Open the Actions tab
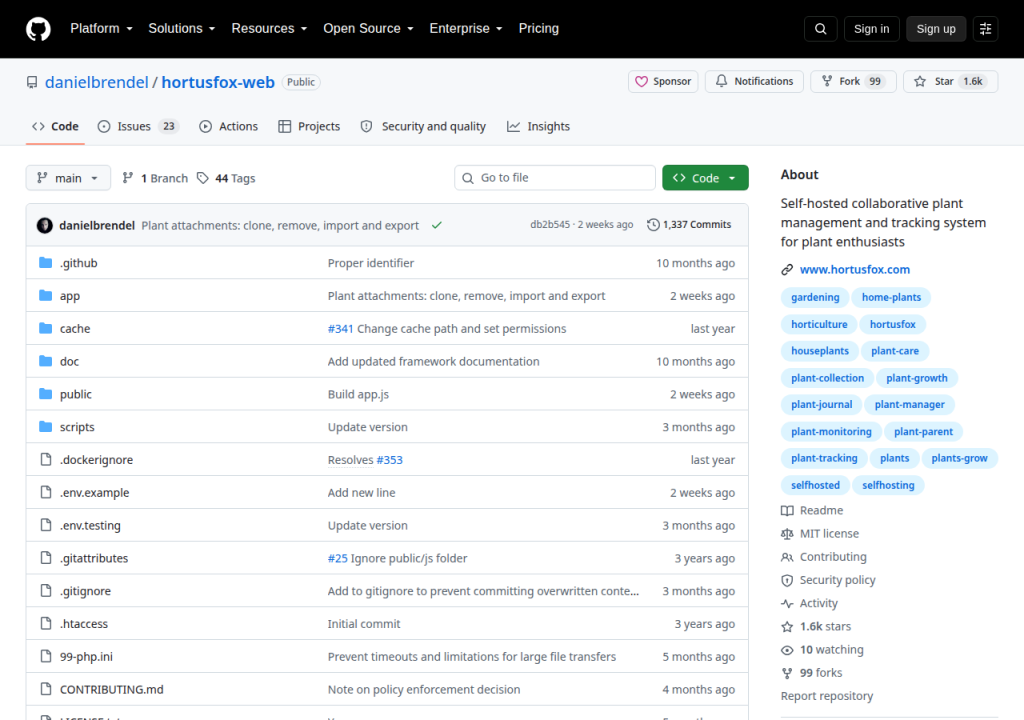Screen dimensions: 1024x720 click(x=229, y=127)
